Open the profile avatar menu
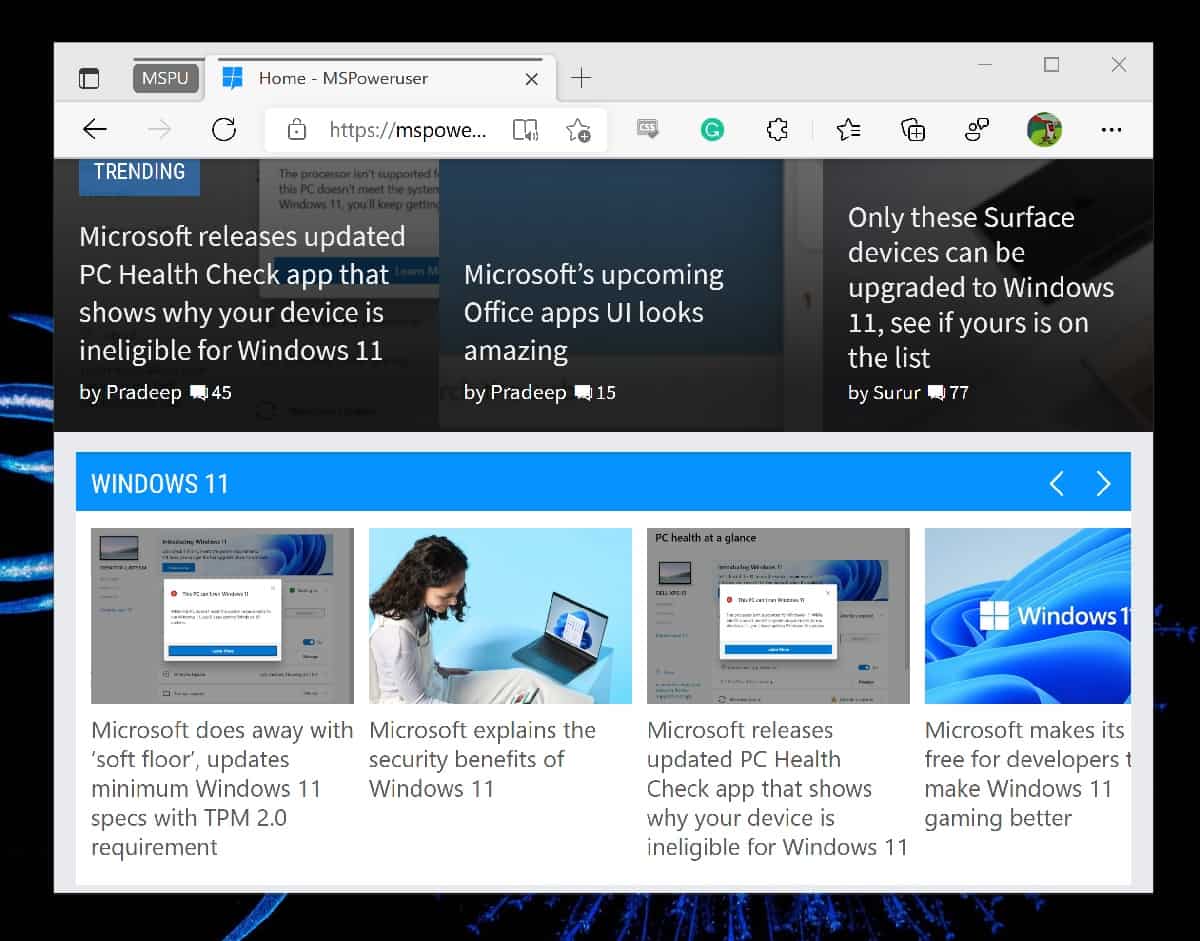The height and width of the screenshot is (941, 1200). coord(1044,129)
